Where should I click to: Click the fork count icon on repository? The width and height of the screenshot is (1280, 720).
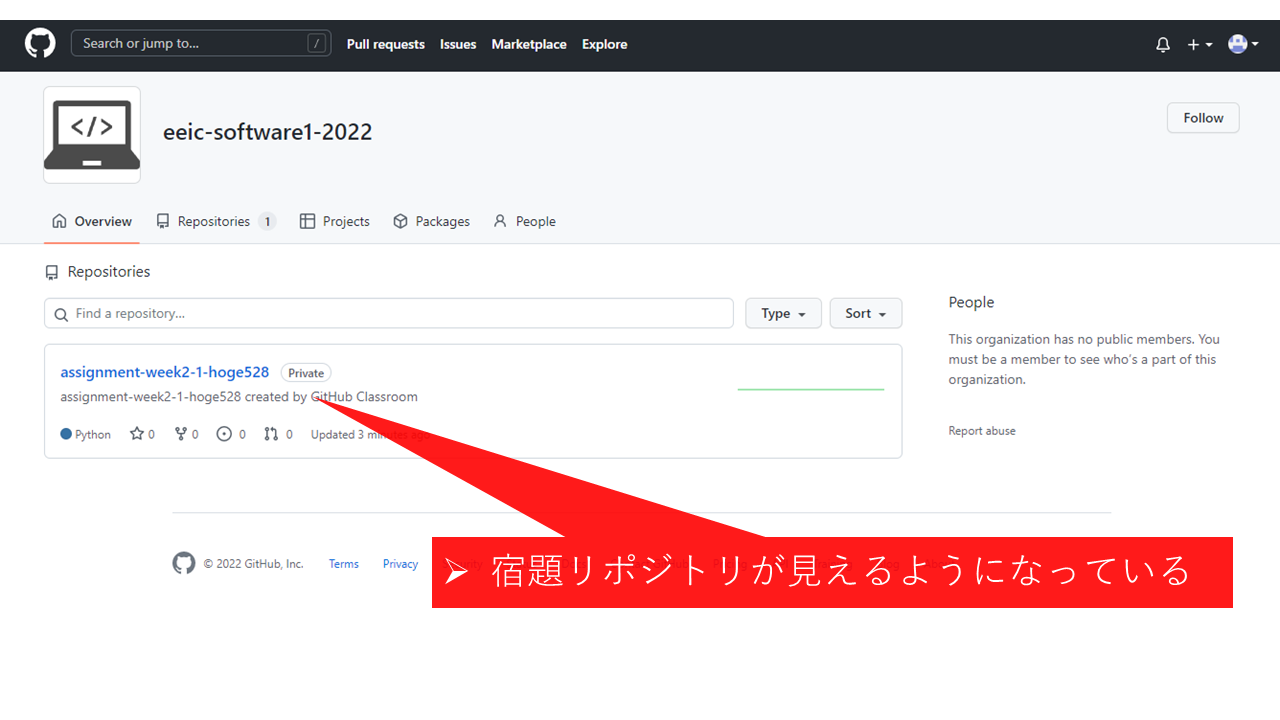point(180,434)
